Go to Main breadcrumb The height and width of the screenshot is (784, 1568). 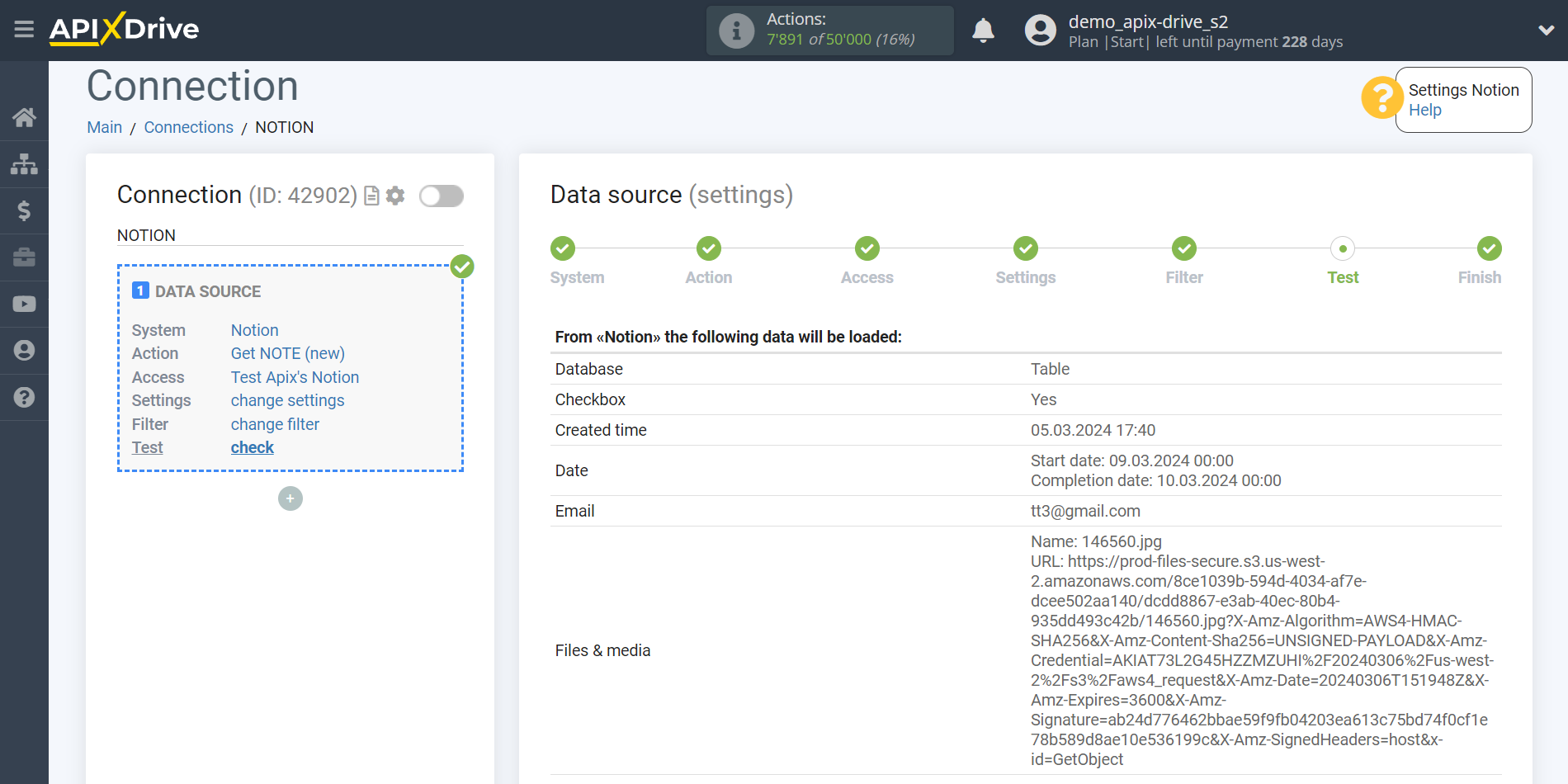click(x=105, y=127)
